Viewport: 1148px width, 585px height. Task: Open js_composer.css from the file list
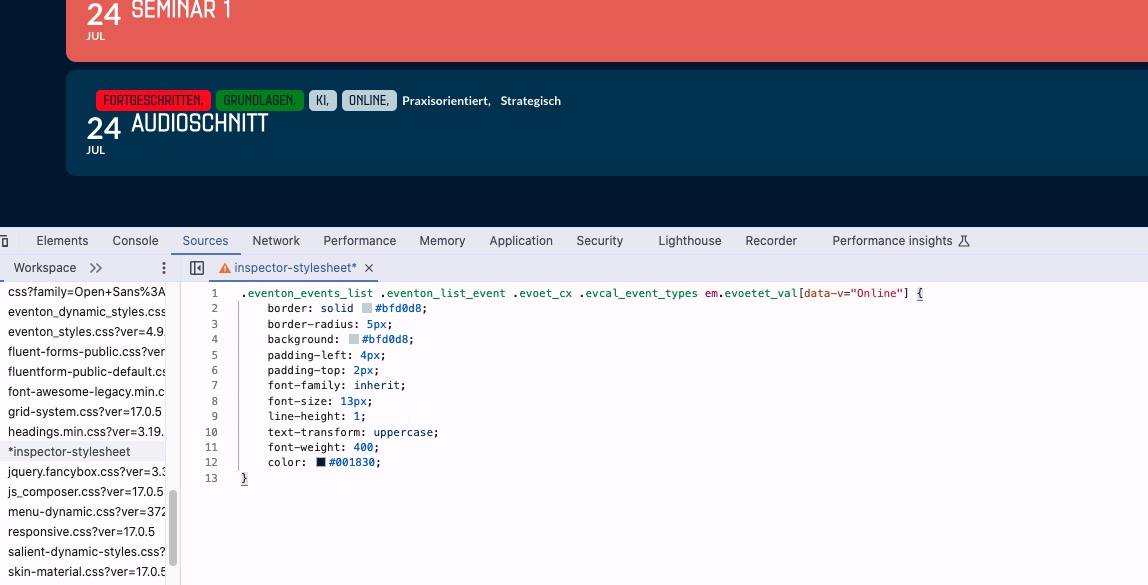[x=85, y=491]
